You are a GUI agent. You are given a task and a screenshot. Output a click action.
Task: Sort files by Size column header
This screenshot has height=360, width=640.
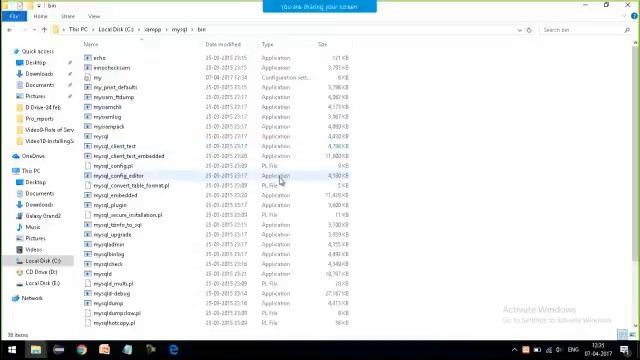[x=322, y=44]
